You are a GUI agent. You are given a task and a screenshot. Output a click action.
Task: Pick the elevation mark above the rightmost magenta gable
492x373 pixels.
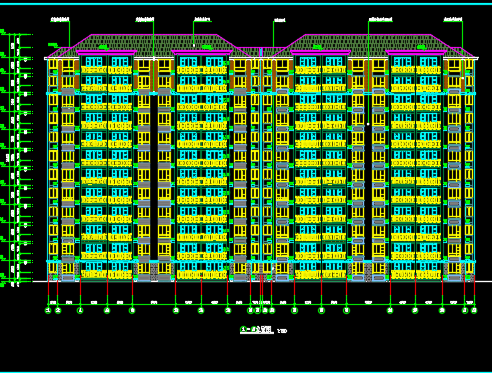[x=421, y=47]
